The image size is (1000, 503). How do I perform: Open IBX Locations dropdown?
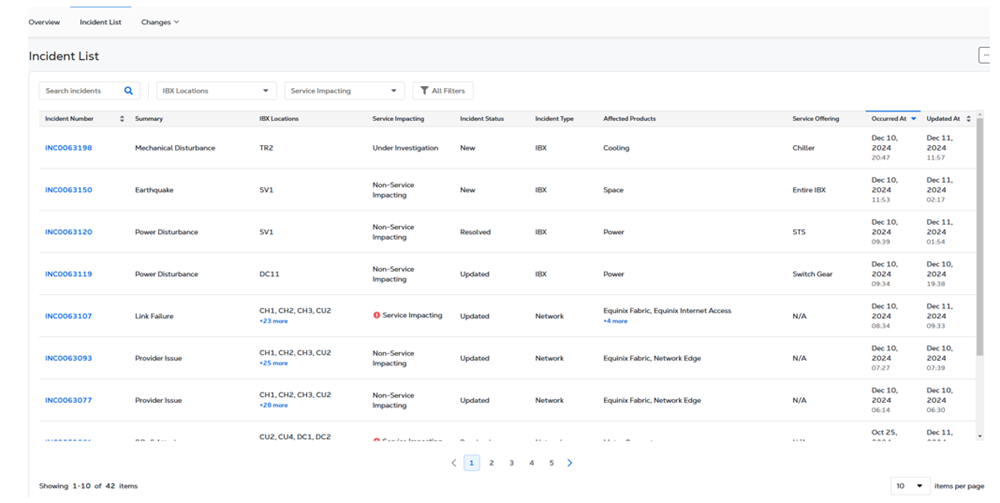pyautogui.click(x=216, y=91)
